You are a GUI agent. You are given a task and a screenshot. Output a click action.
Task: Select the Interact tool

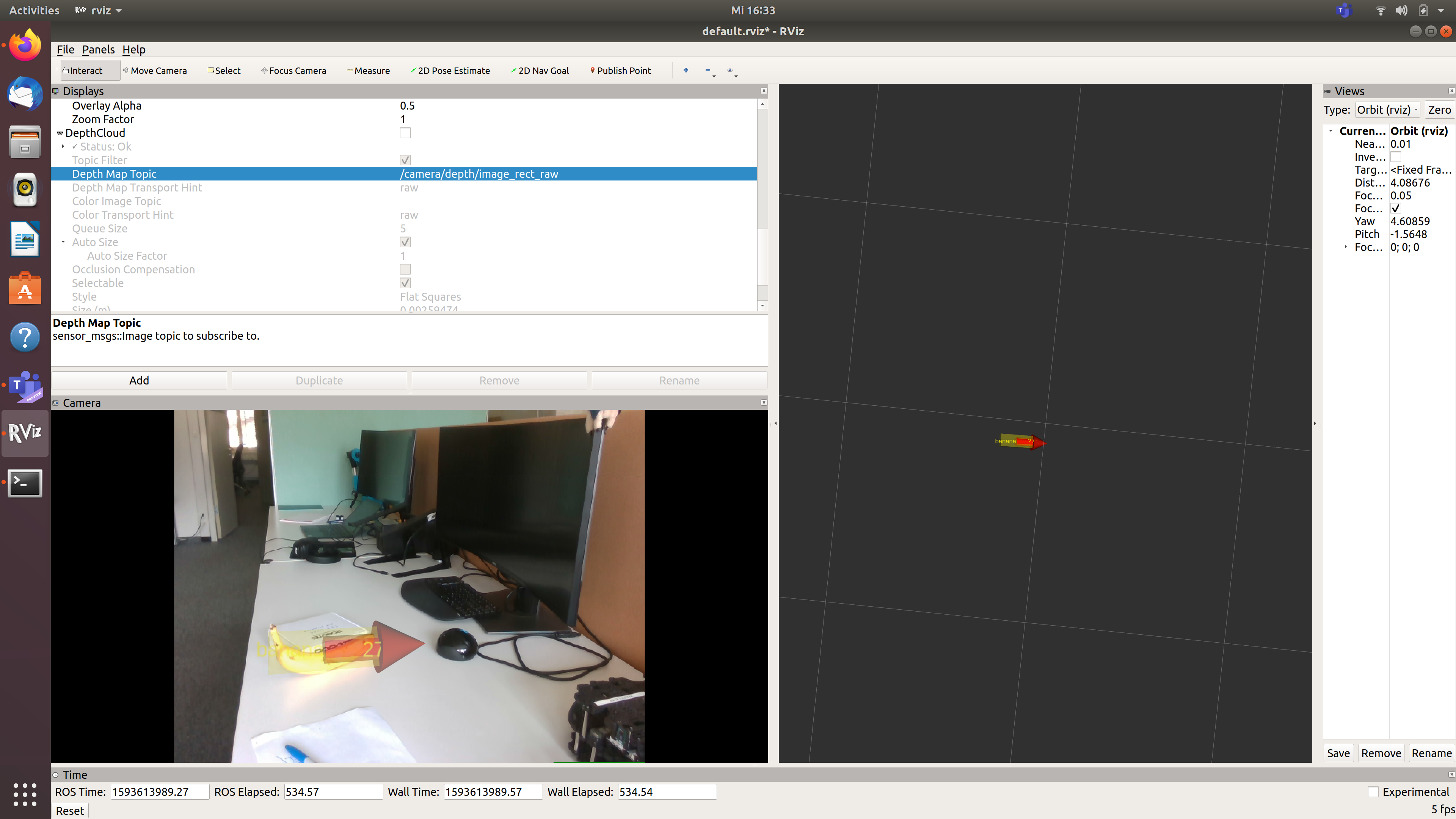(x=85, y=70)
